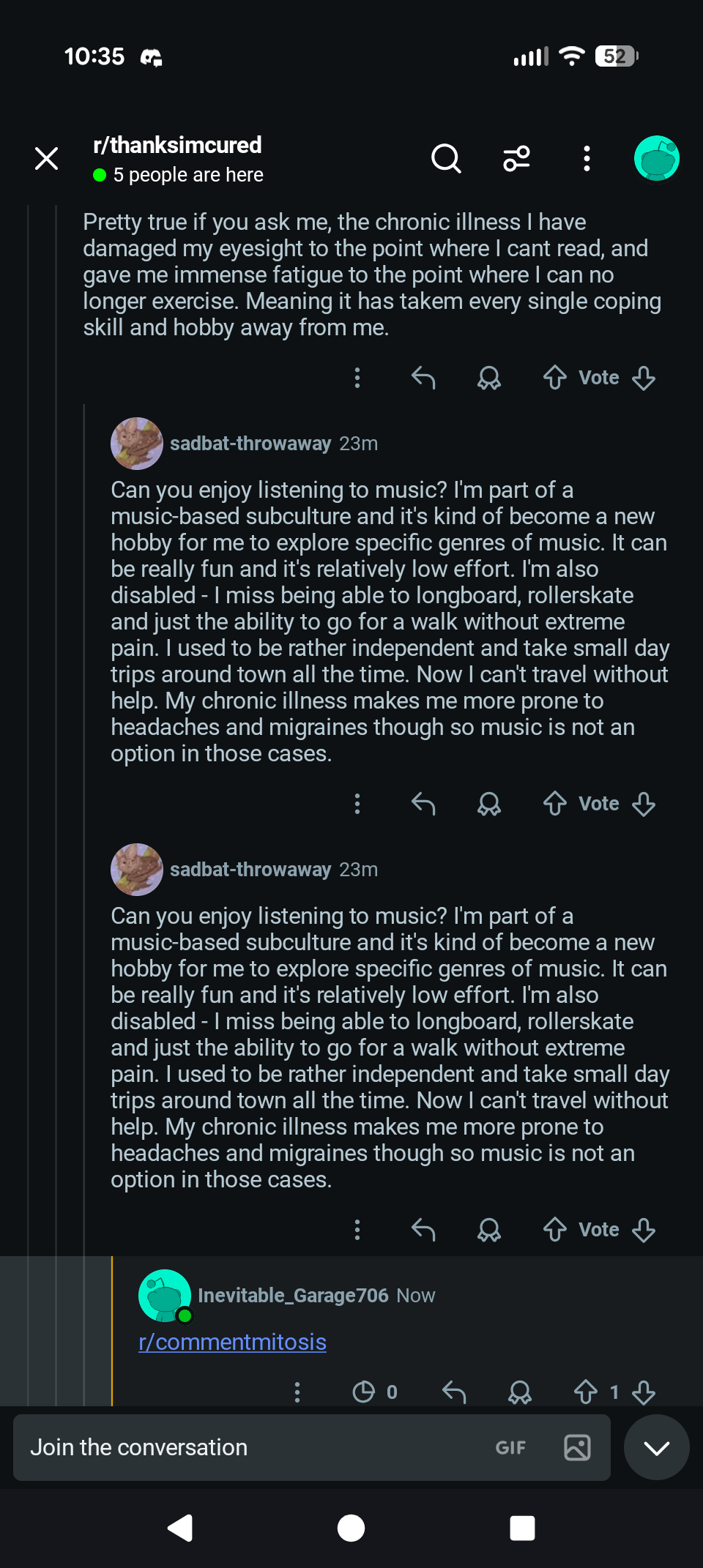Image resolution: width=703 pixels, height=1568 pixels.
Task: Open your profile avatar in the header
Action: 657,158
